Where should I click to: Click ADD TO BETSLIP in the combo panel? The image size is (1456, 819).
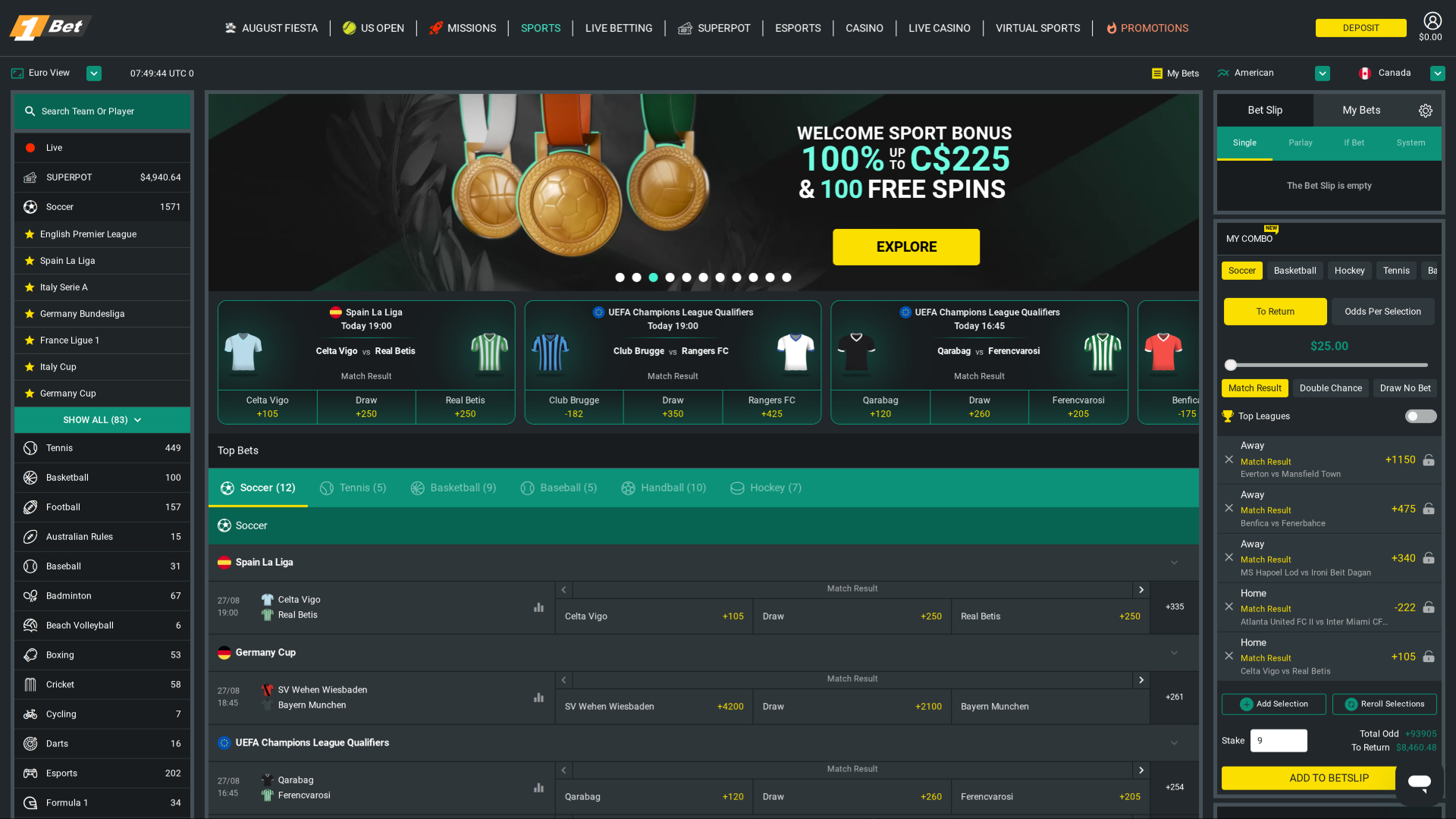coord(1329,778)
